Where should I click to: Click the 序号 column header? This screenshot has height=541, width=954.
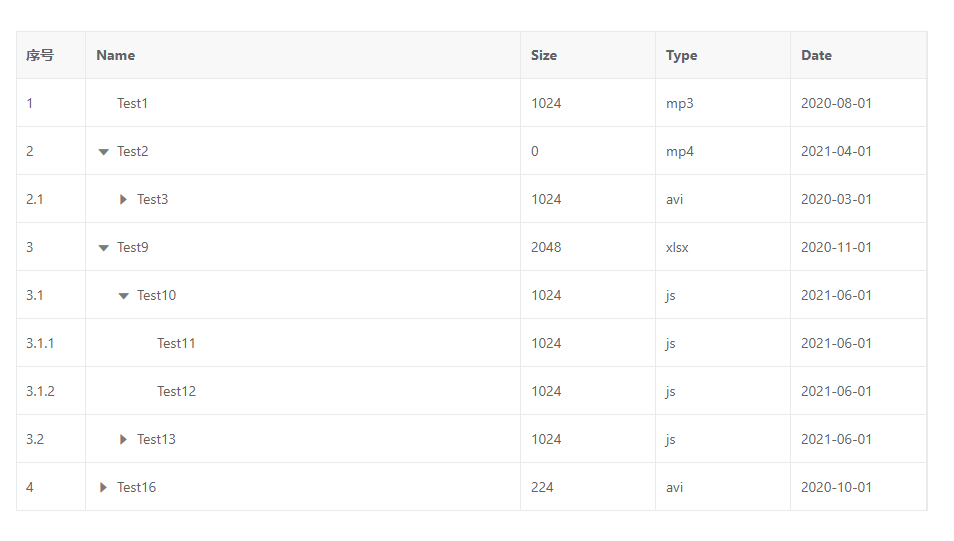click(x=40, y=56)
